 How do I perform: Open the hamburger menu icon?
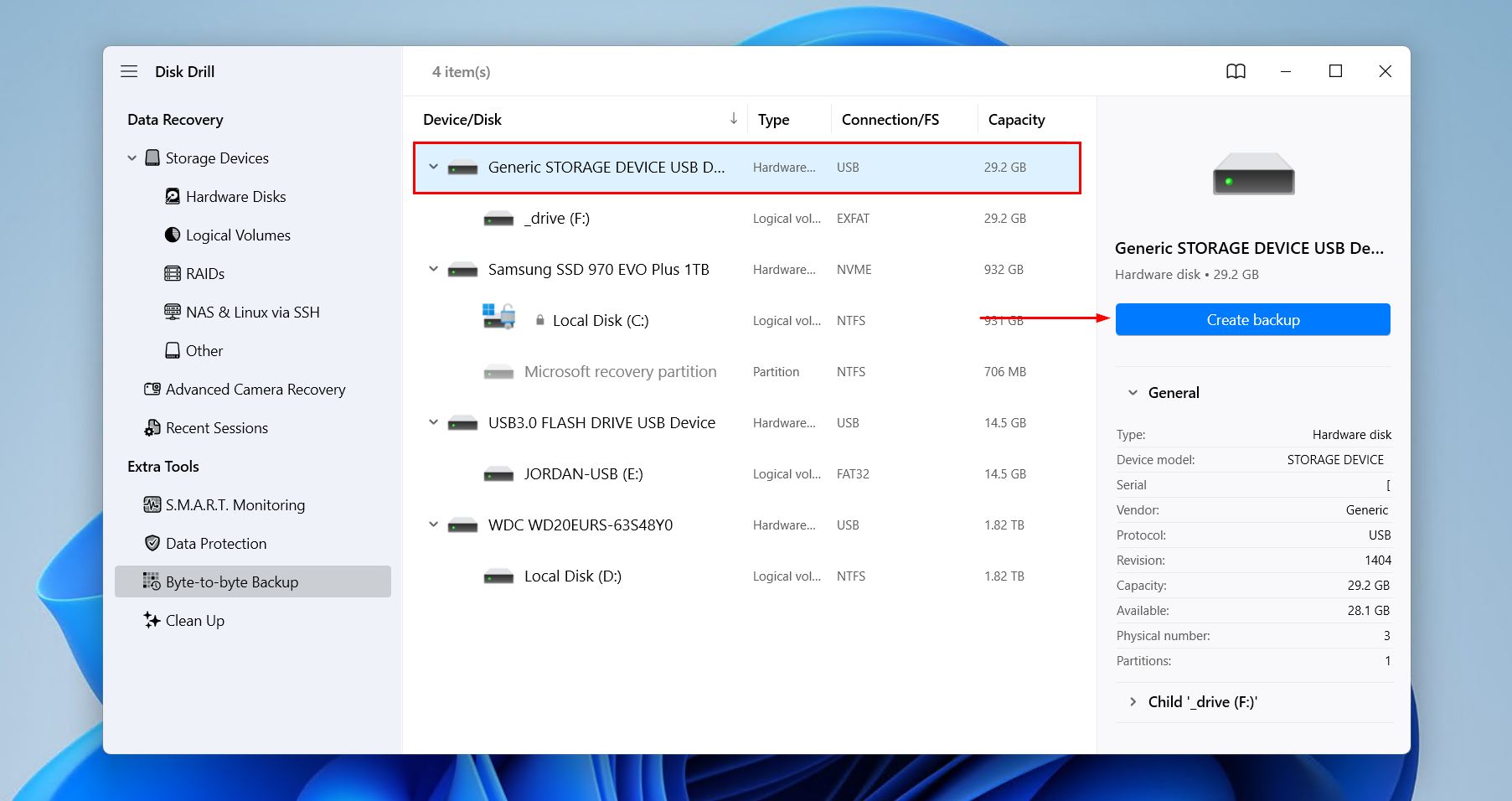tap(129, 72)
